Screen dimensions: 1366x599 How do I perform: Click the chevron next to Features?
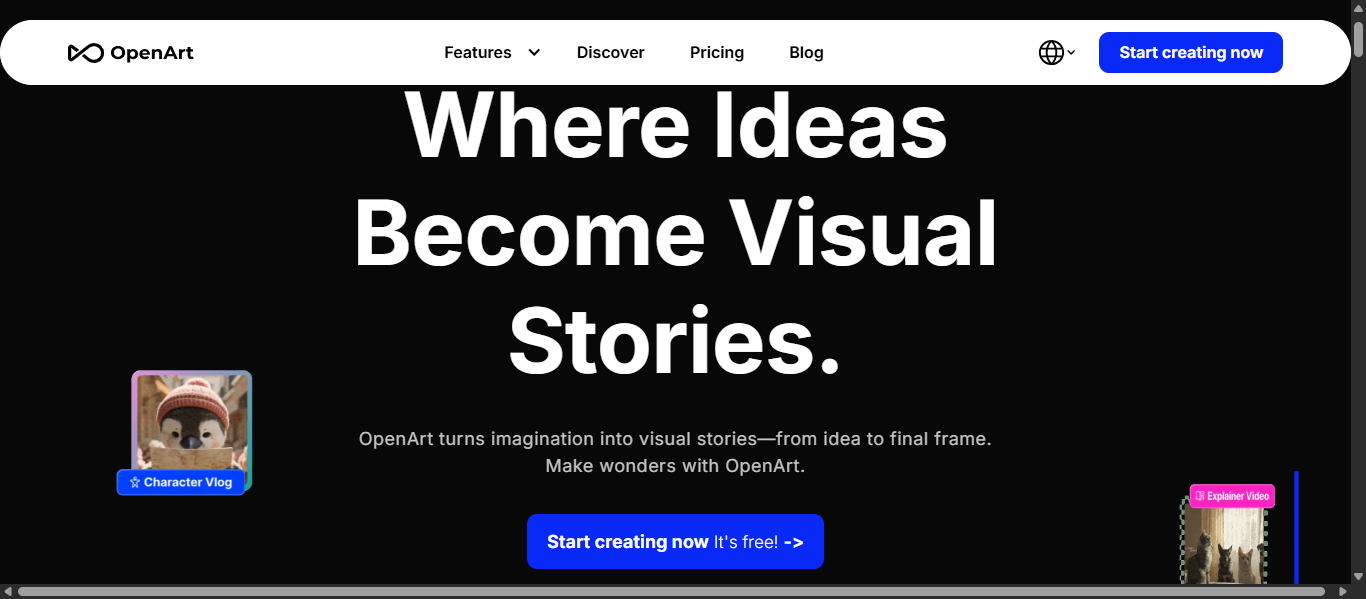coord(533,52)
